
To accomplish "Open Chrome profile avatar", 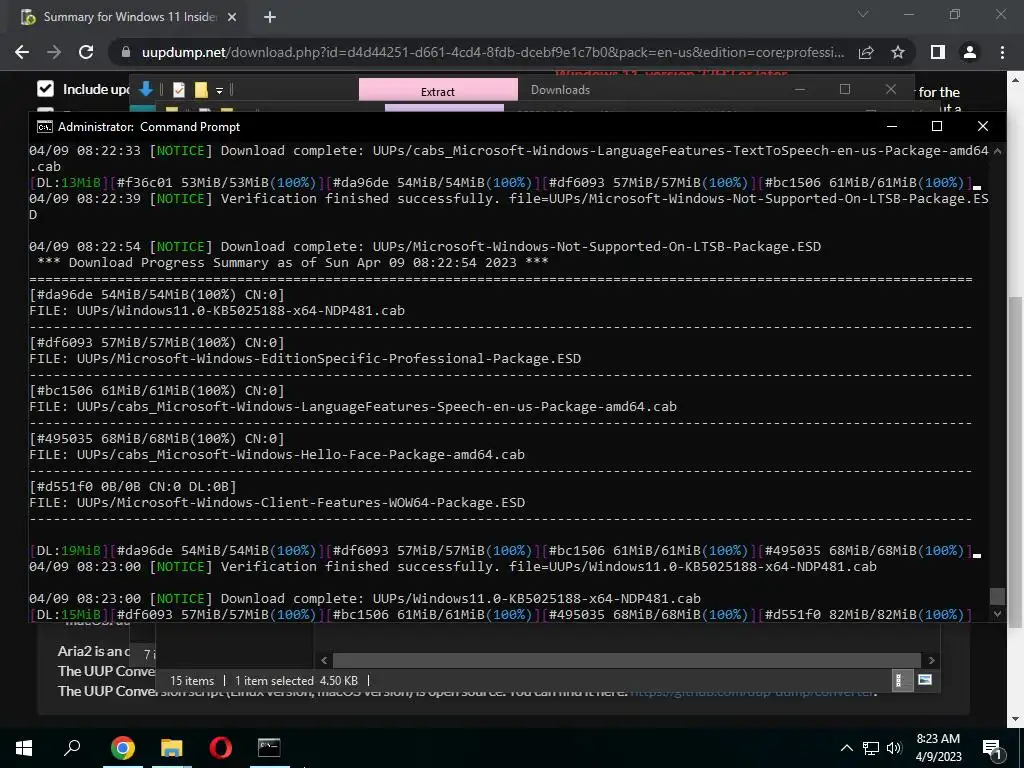I will [970, 52].
